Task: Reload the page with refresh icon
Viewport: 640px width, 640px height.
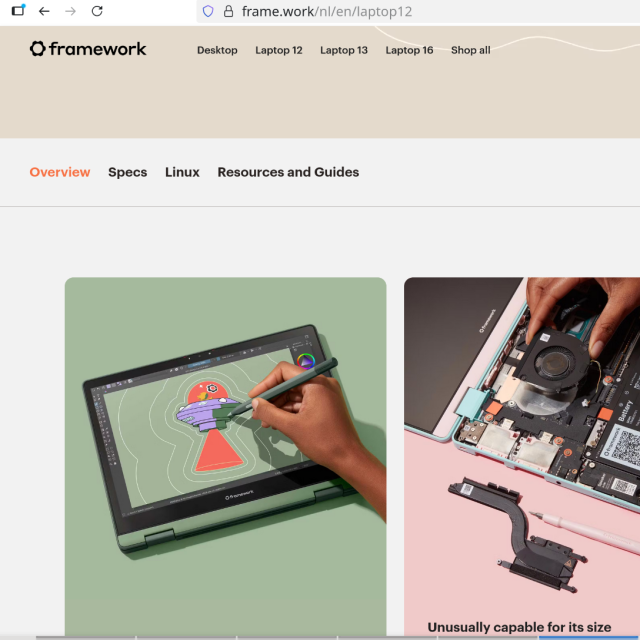Action: [97, 11]
